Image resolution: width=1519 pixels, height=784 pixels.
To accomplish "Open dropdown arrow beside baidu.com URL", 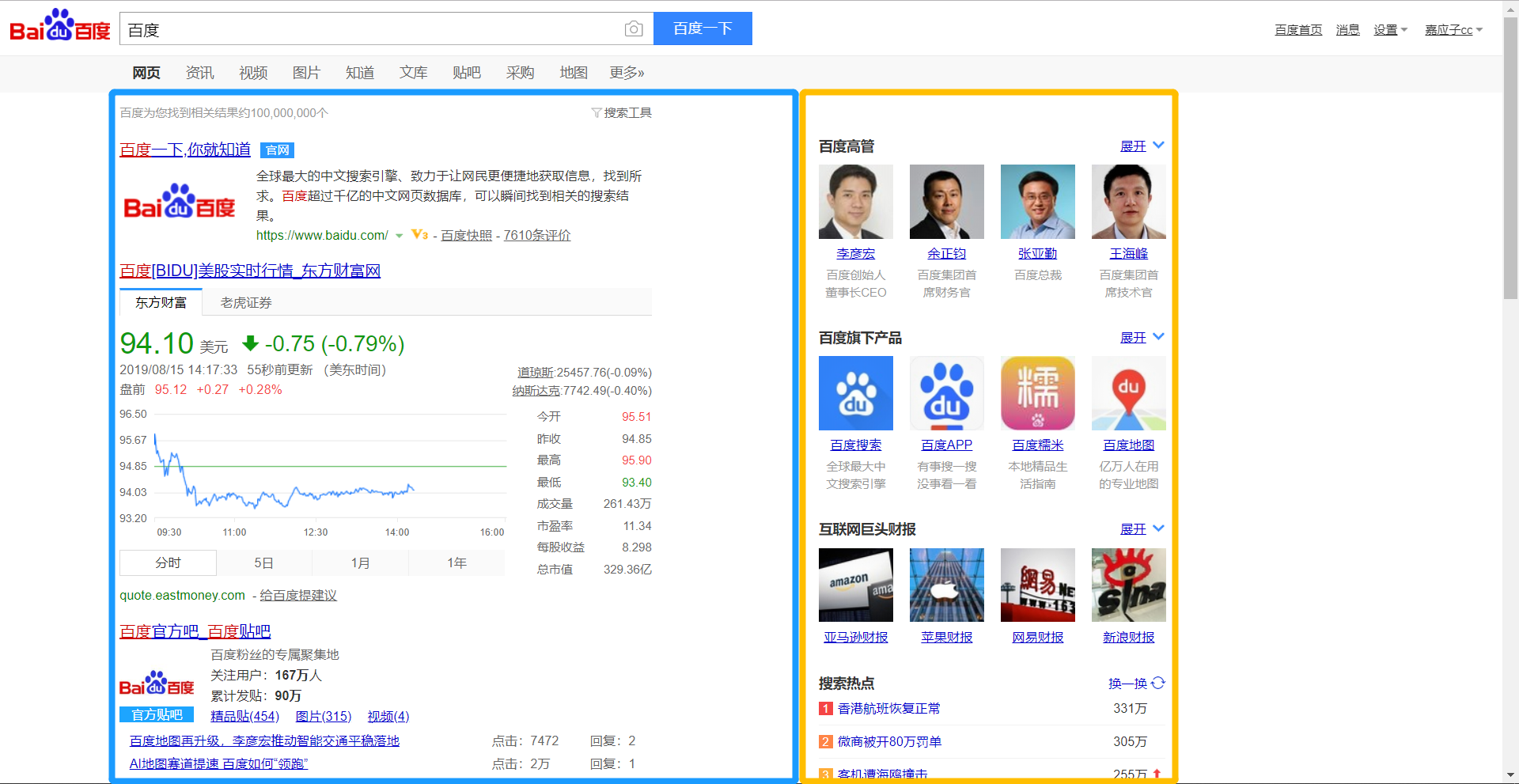I will [x=400, y=236].
